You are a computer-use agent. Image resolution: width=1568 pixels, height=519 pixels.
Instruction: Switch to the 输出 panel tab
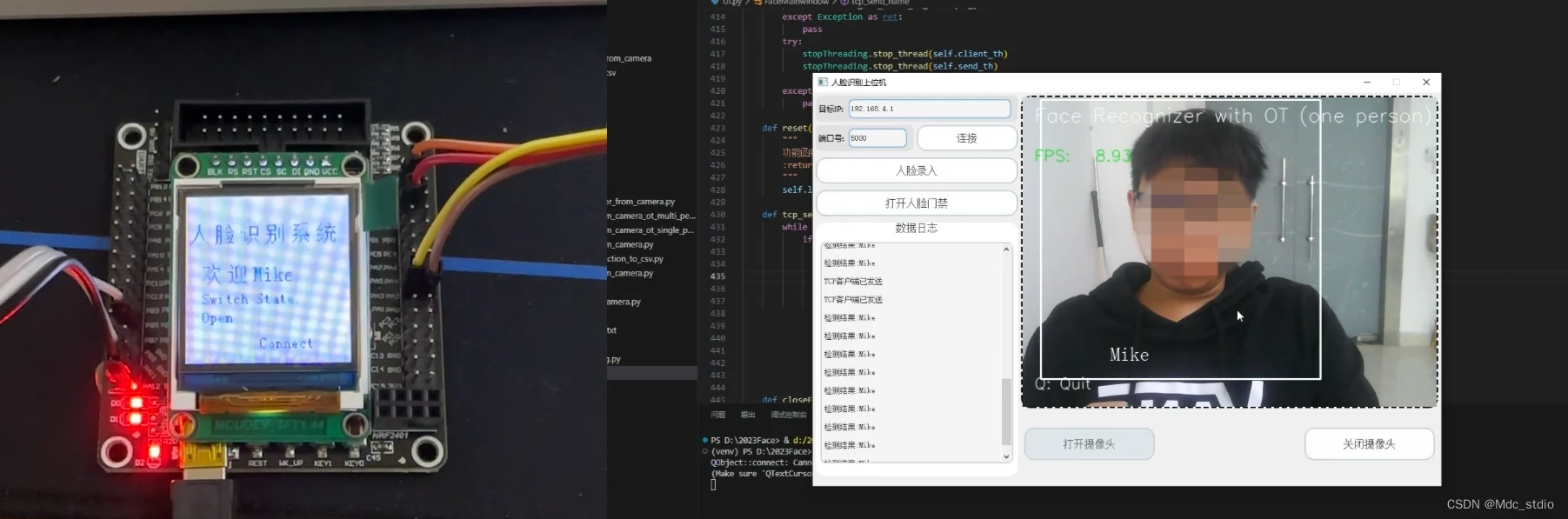tap(748, 415)
